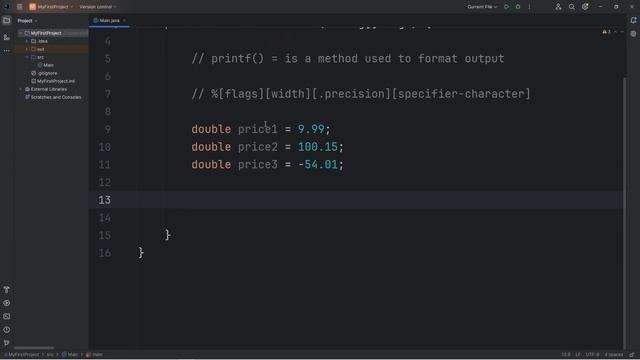
Task: Click variable price2 on line 10
Action: [258, 147]
